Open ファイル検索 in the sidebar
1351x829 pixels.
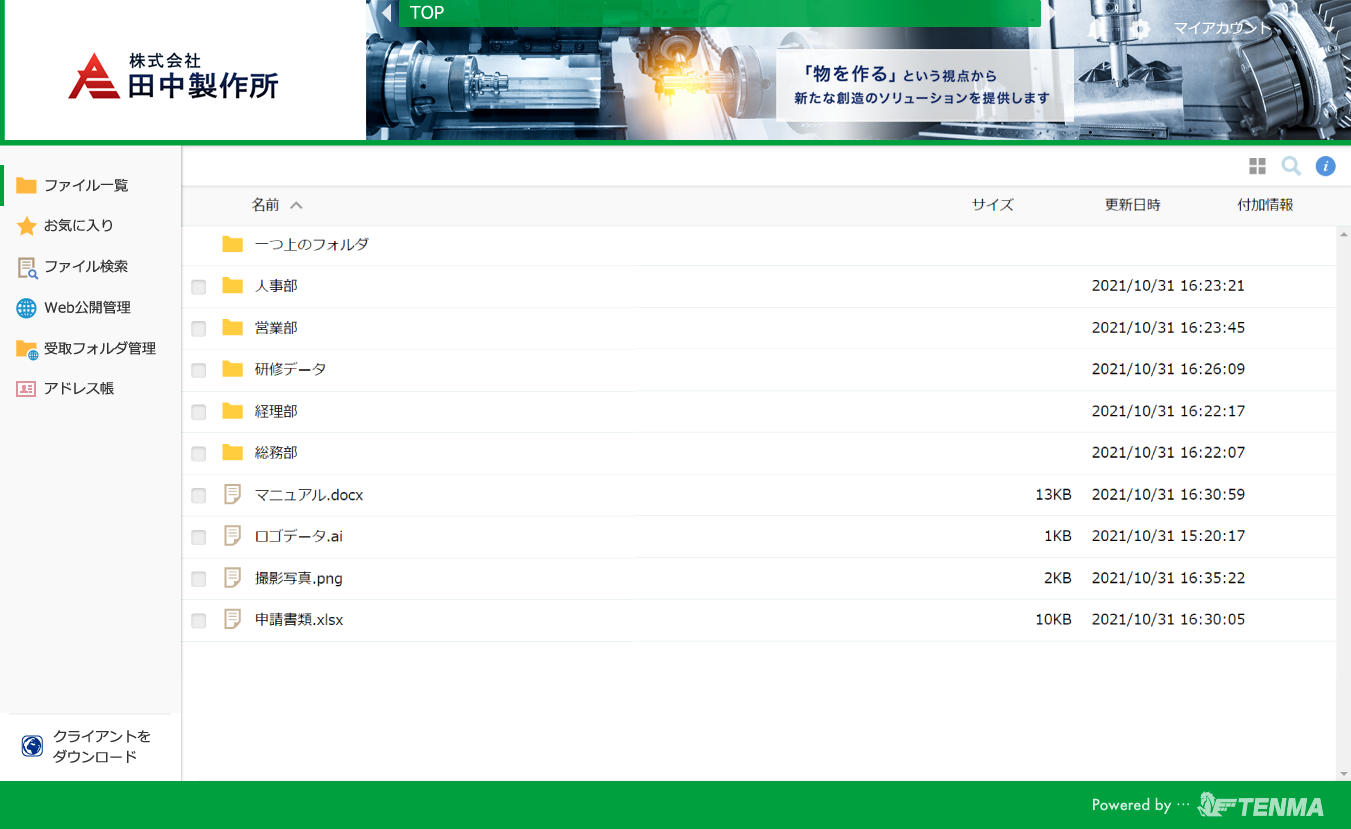tap(85, 267)
